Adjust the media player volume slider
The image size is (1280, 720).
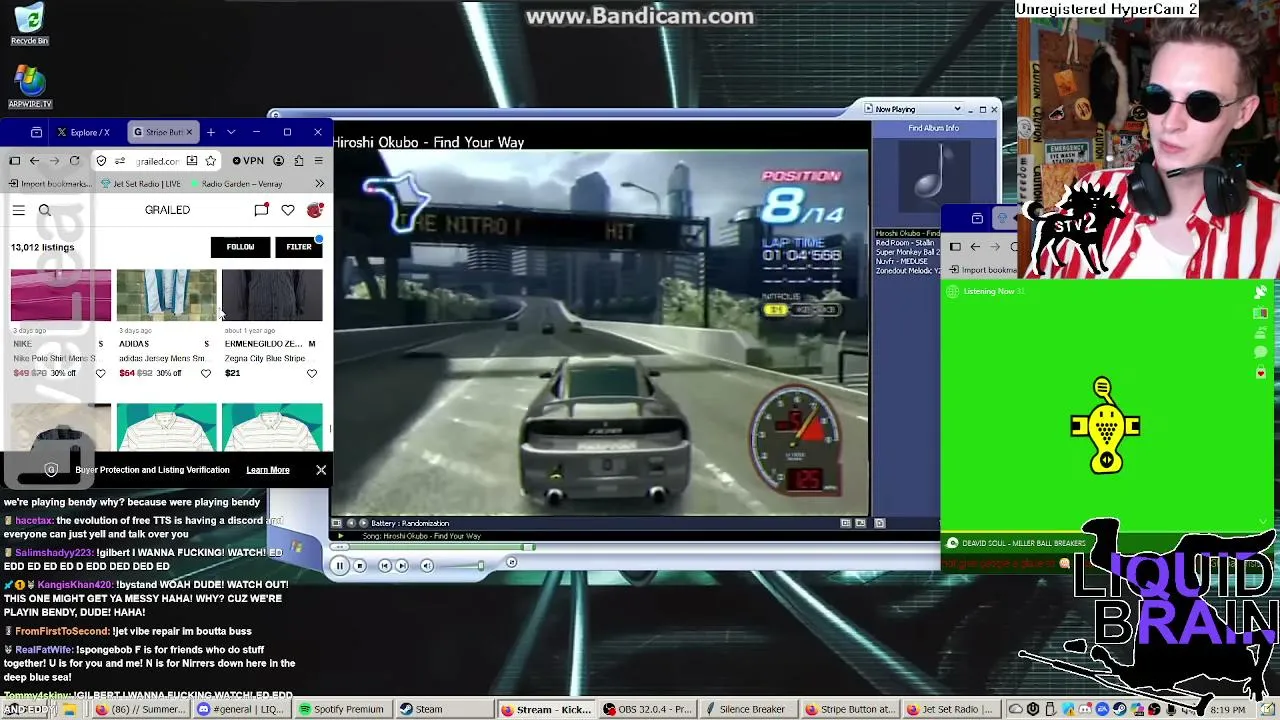click(461, 566)
